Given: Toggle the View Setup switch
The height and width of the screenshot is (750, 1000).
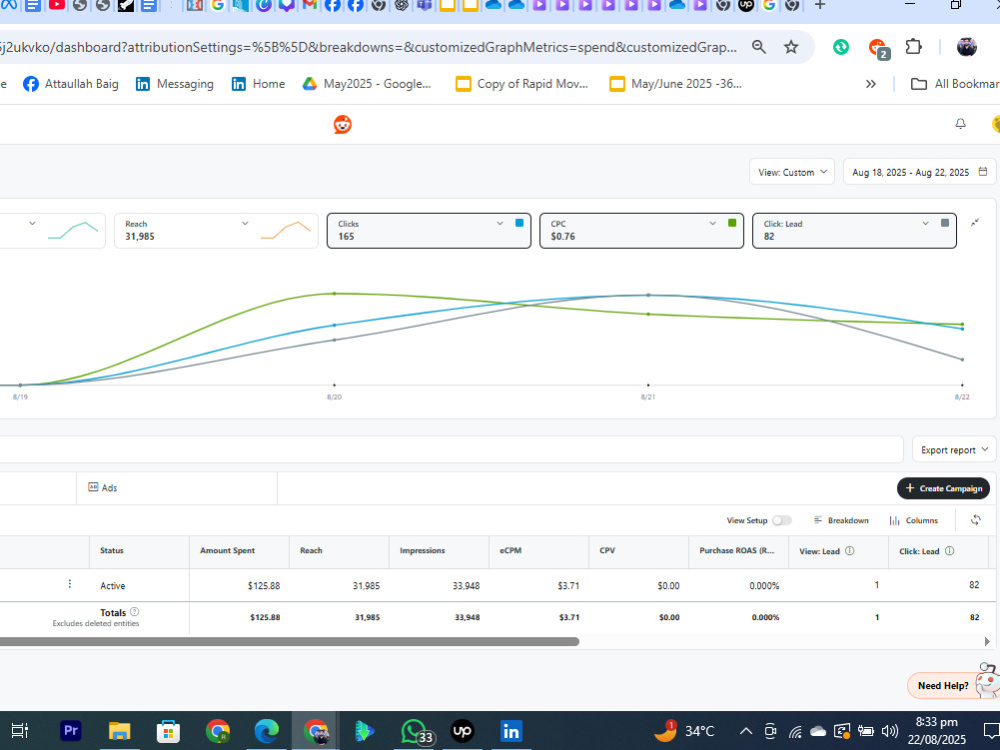Looking at the screenshot, I should tap(781, 520).
